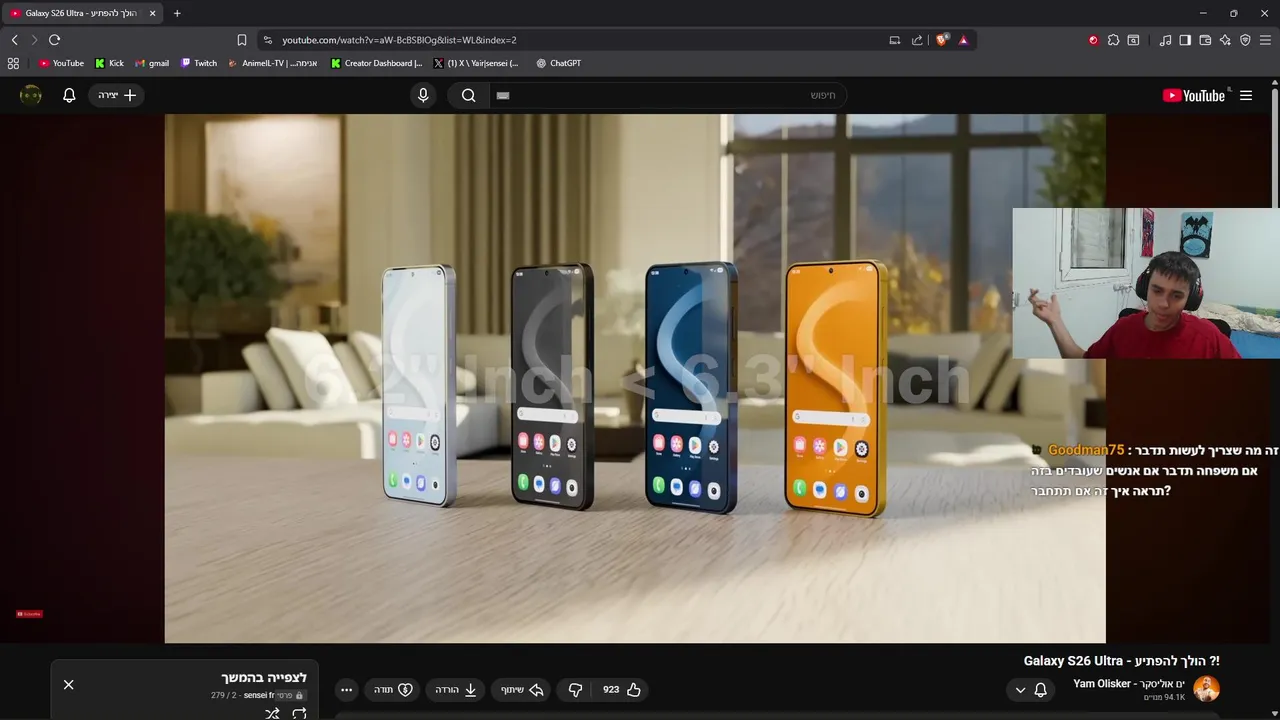The image size is (1280, 720).
Task: Click the Thanks donation button
Action: click(x=393, y=690)
